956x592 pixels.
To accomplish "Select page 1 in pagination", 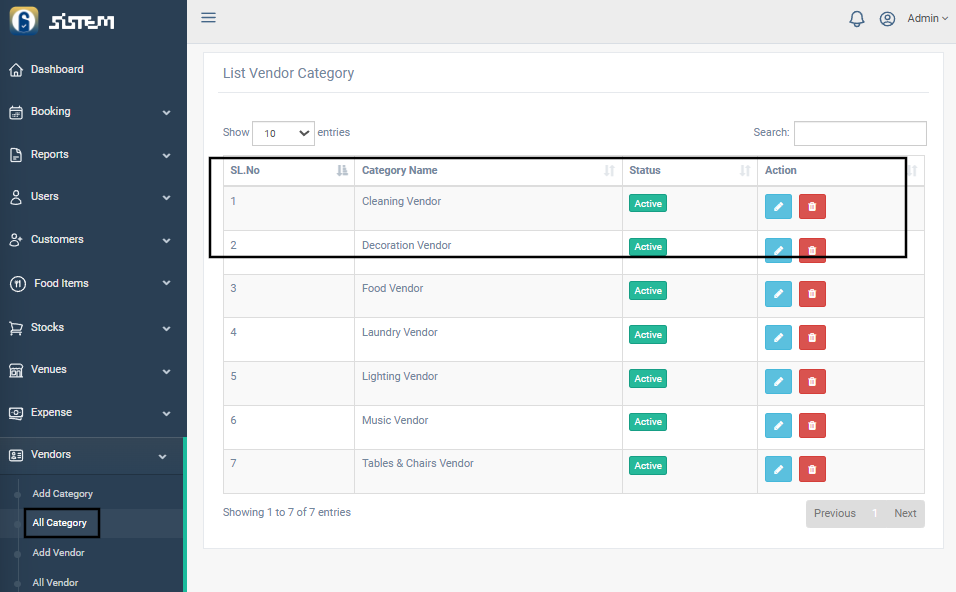I will [874, 513].
